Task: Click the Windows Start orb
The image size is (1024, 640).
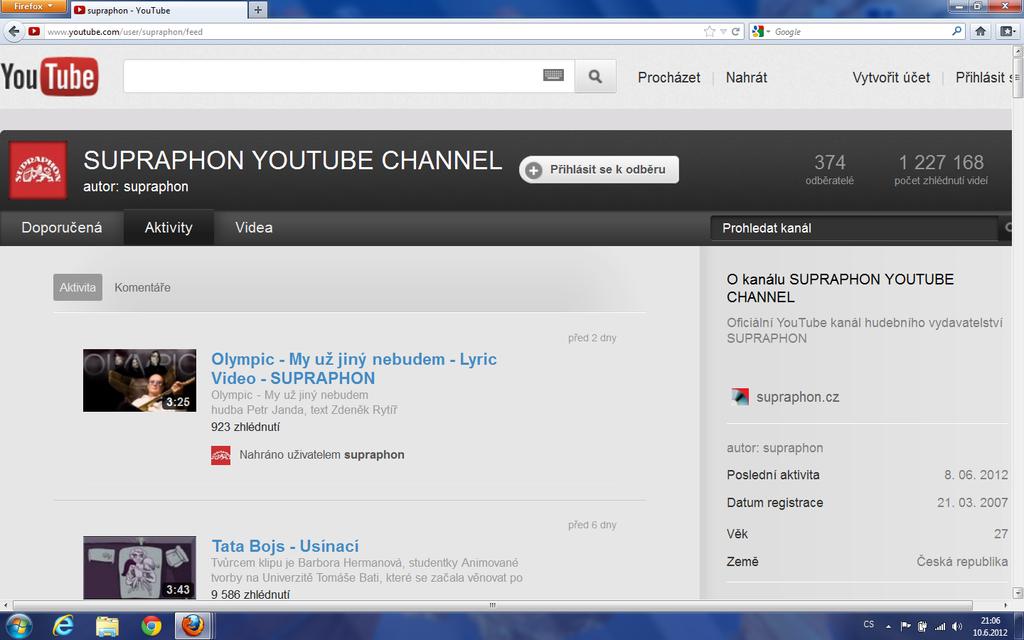Action: (x=19, y=626)
